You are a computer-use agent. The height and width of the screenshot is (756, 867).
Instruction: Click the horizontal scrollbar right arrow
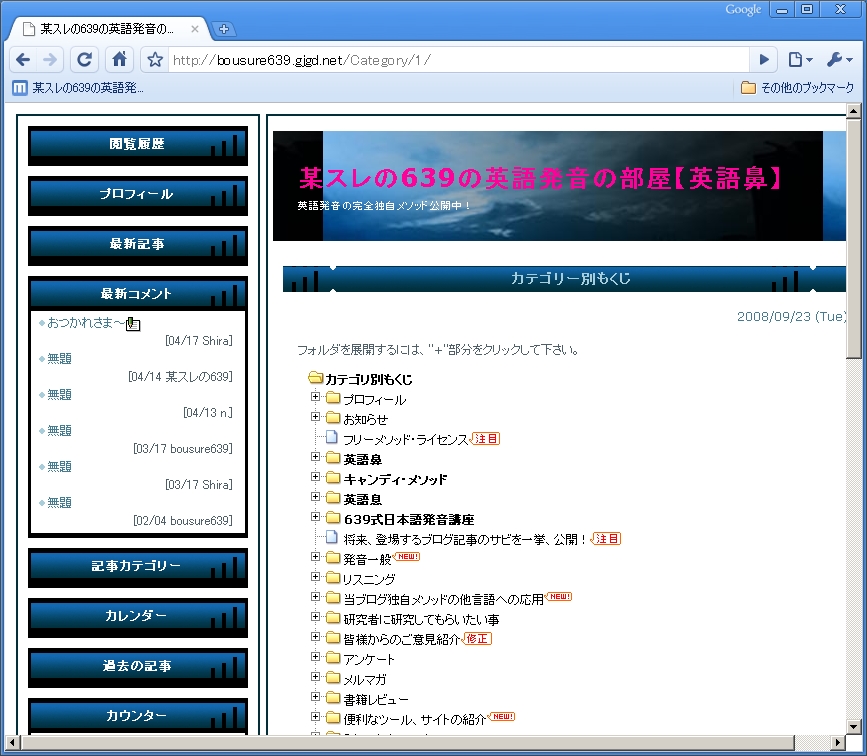[839, 742]
